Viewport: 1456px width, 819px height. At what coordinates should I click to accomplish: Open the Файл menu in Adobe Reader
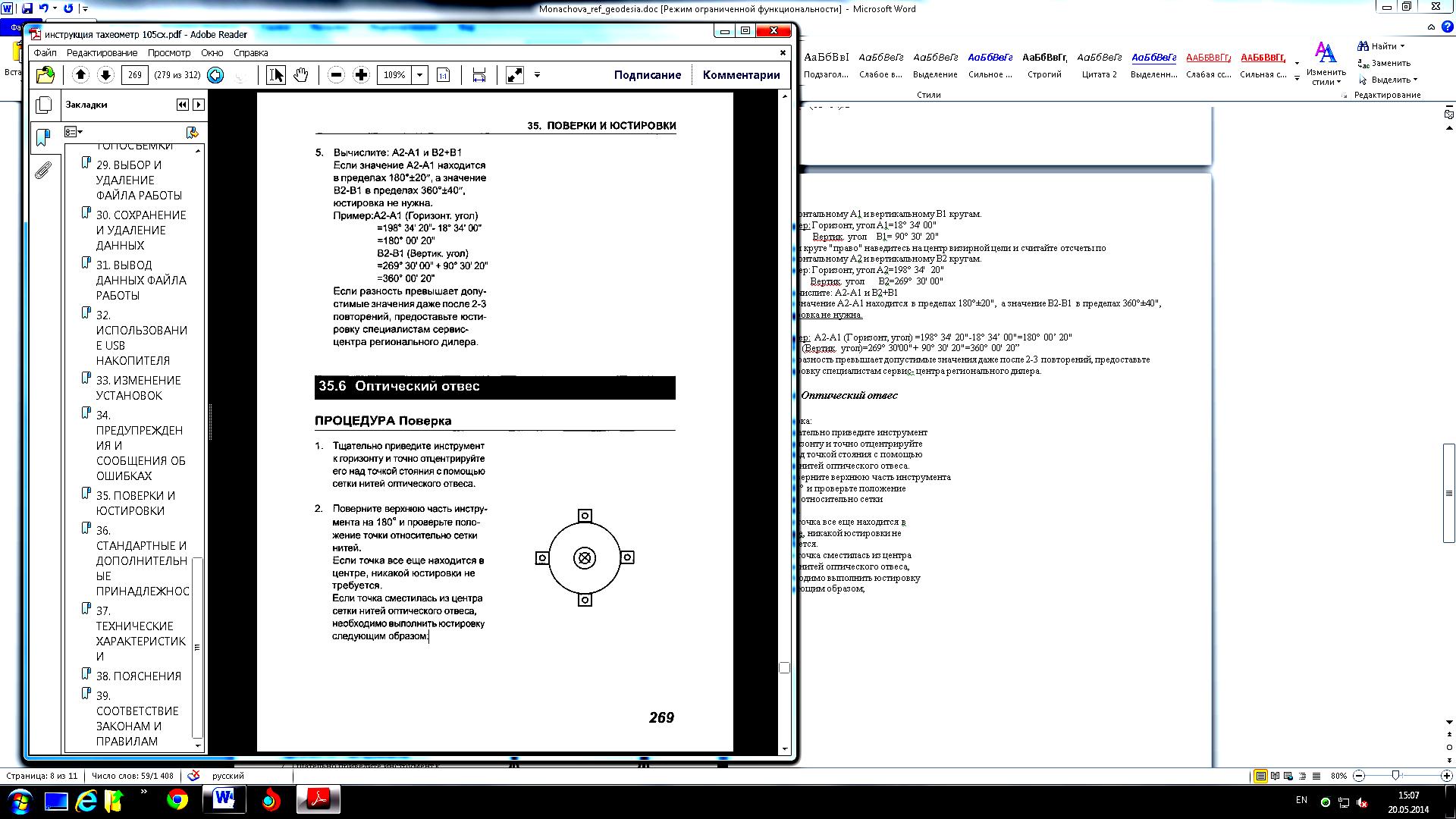click(45, 53)
